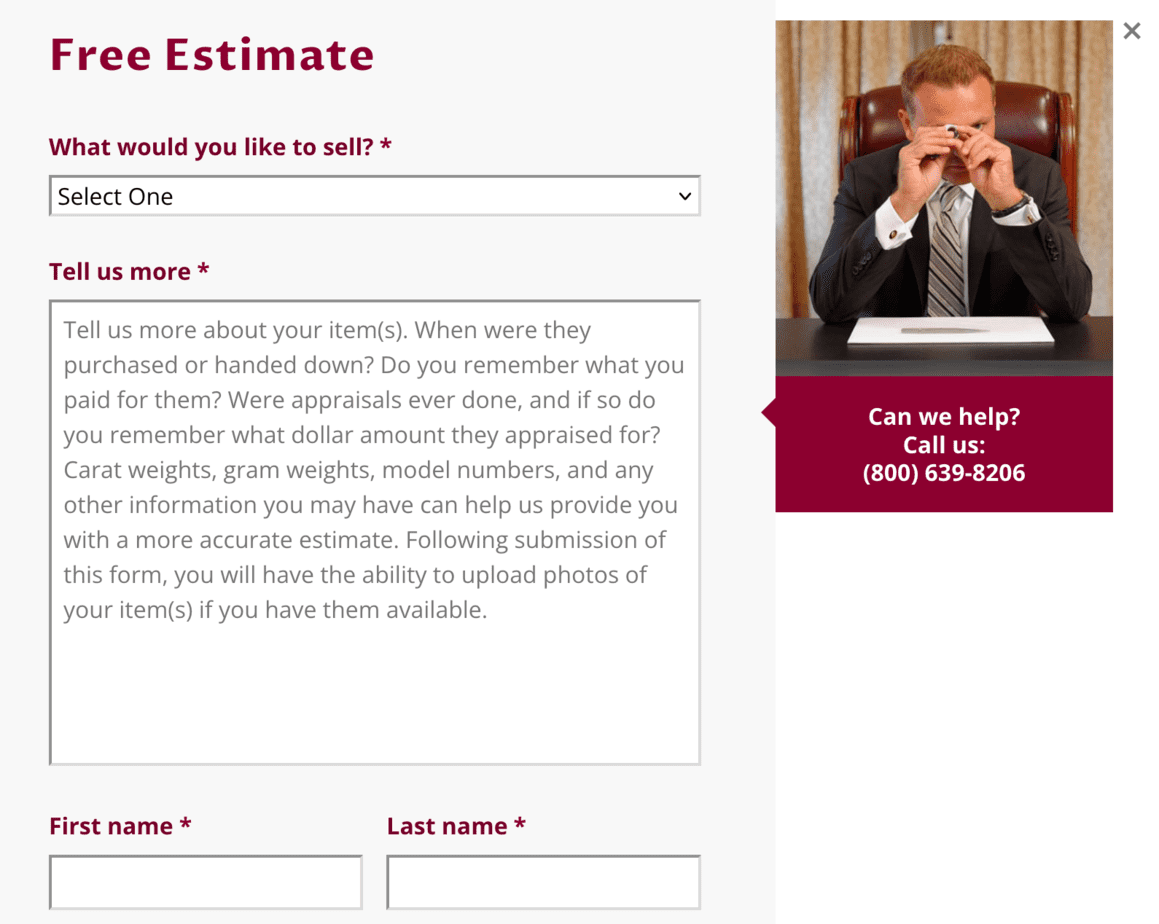Click into the First name field
The width and height of the screenshot is (1159, 924).
coord(205,882)
